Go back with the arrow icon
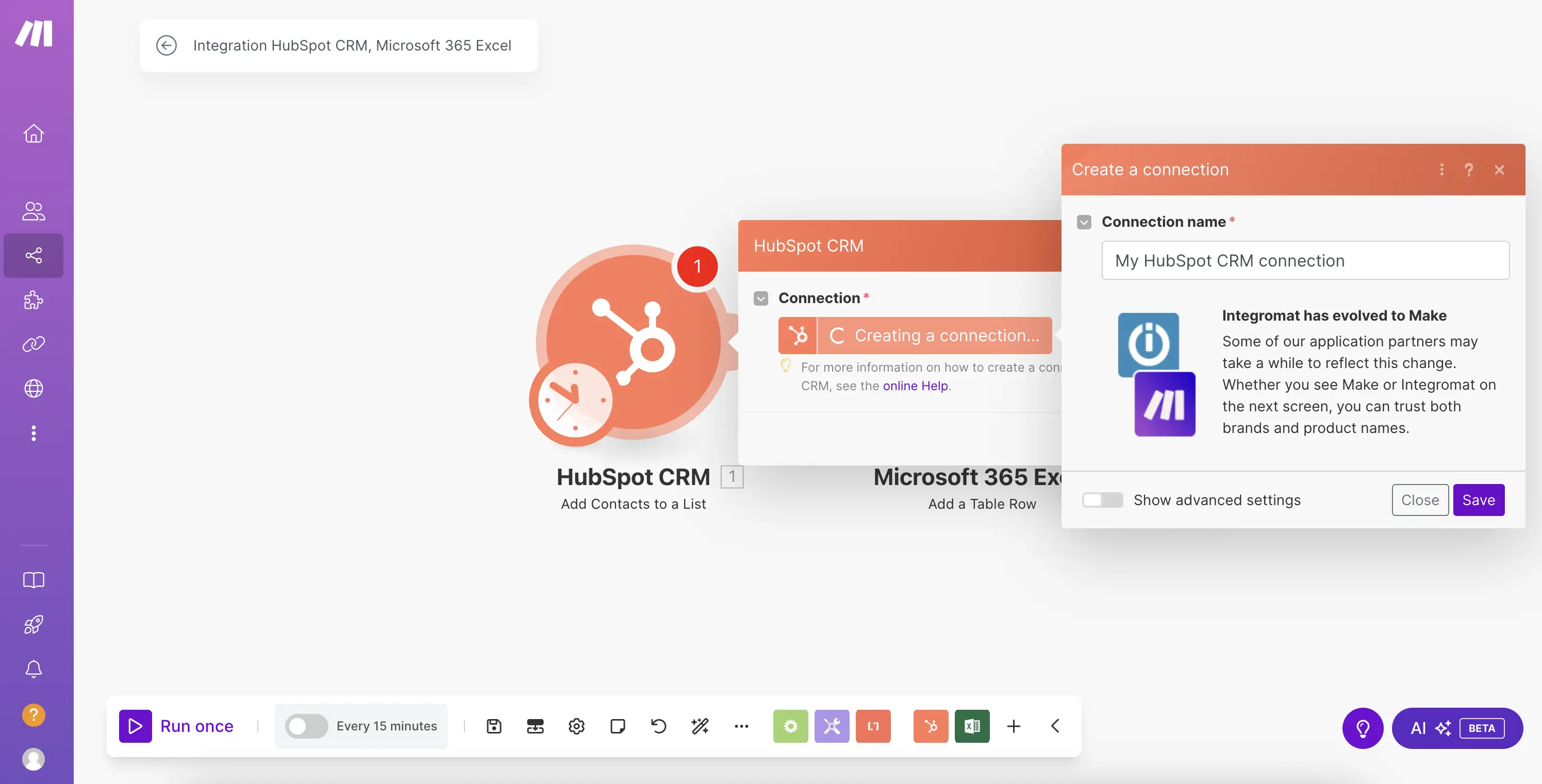 coord(167,45)
